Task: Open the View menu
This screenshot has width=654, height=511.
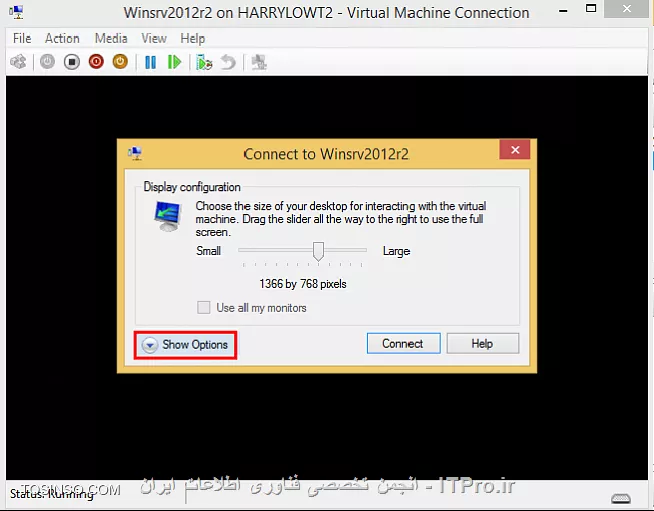Action: (154, 38)
